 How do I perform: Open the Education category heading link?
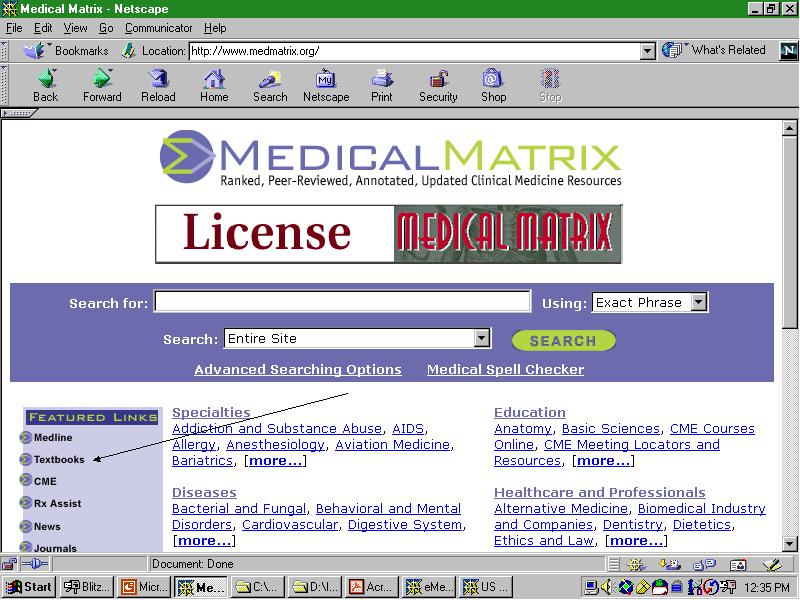tap(530, 412)
